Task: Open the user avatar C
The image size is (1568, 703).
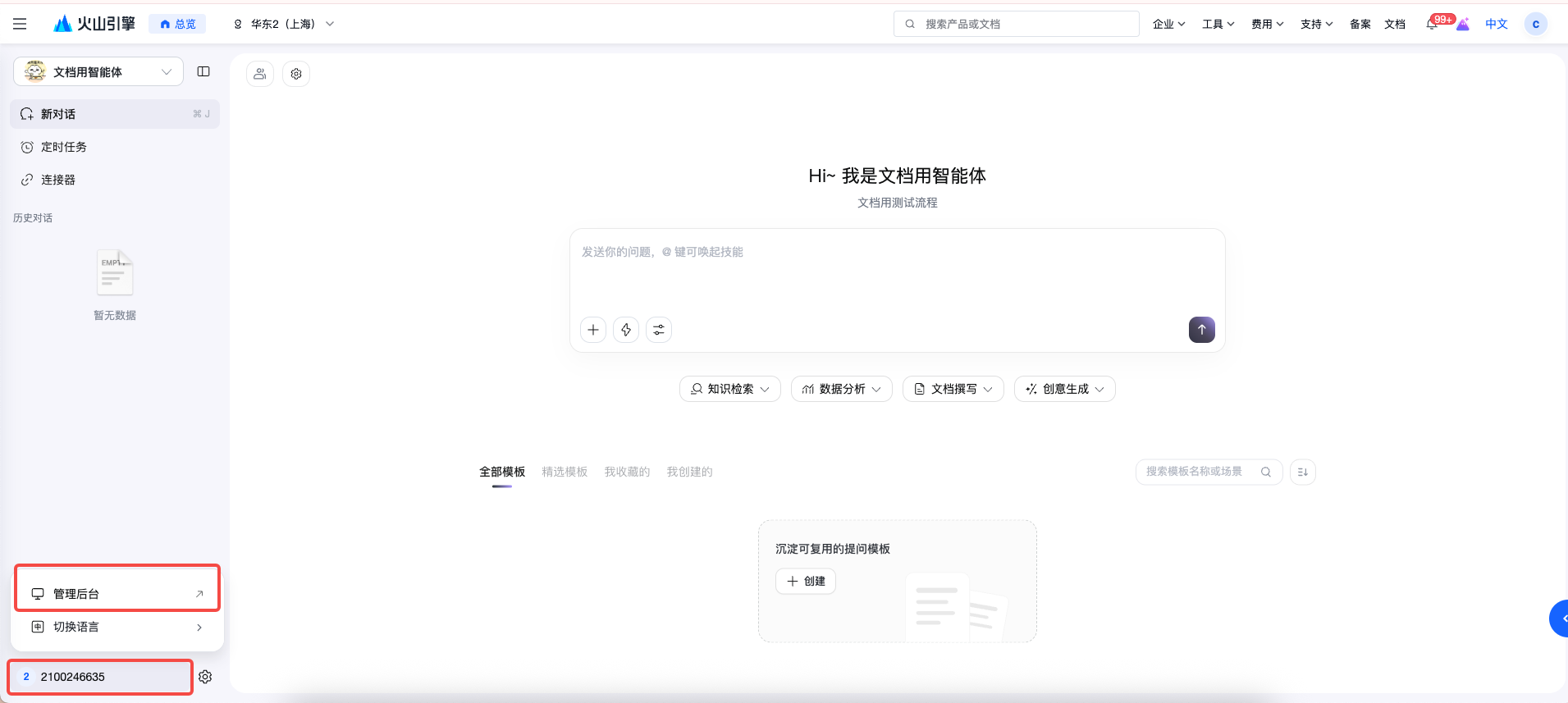Action: pyautogui.click(x=1536, y=25)
